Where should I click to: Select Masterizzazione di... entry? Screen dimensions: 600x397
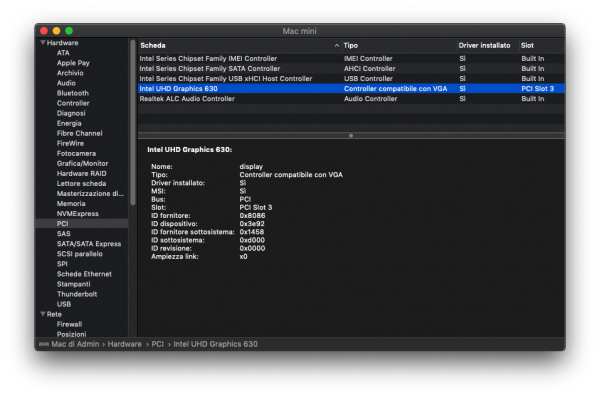90,193
